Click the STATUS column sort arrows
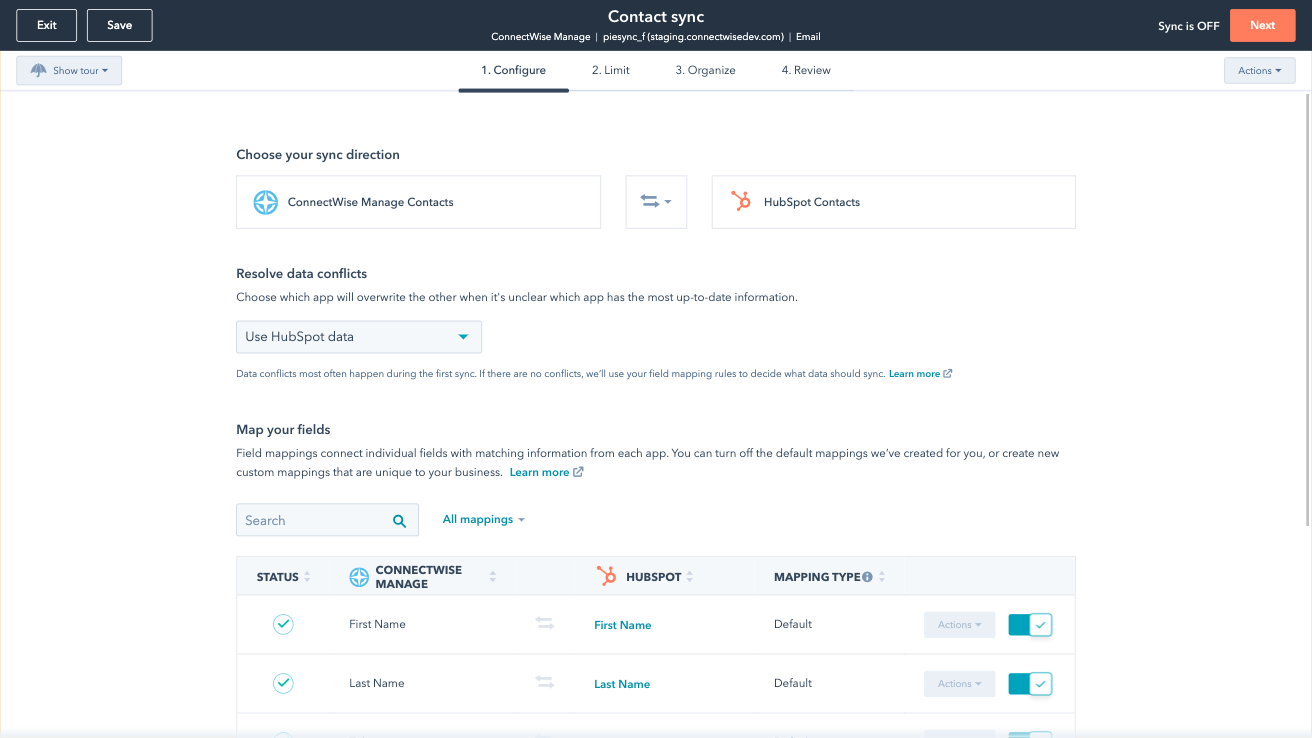 [x=307, y=577]
